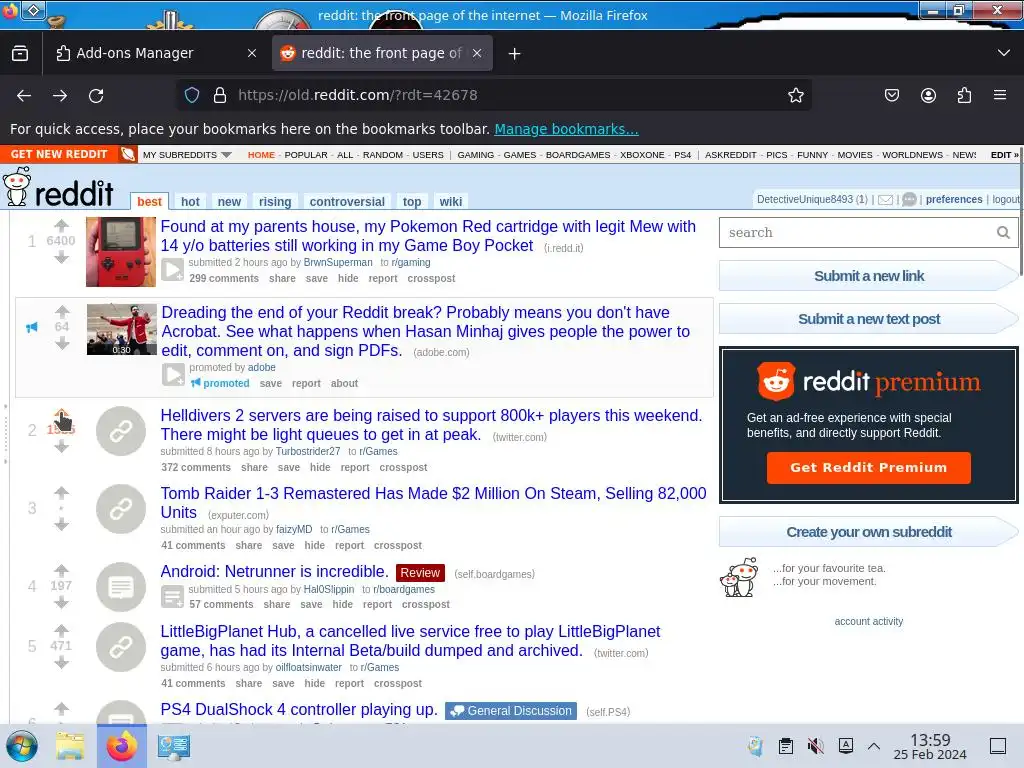Open the Firefox extensions panel
Viewport: 1024px width, 768px height.
coord(964,95)
